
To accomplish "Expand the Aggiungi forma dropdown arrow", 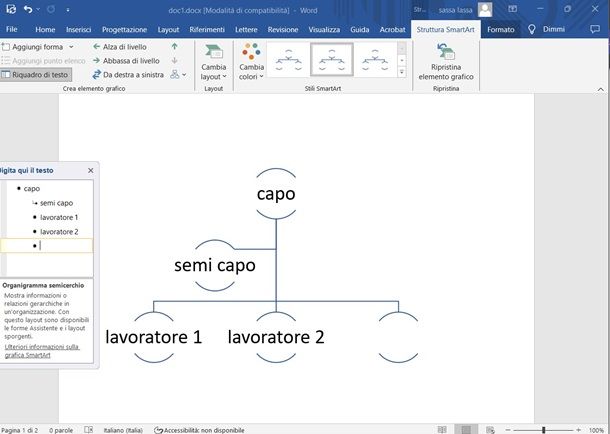I will [71, 47].
